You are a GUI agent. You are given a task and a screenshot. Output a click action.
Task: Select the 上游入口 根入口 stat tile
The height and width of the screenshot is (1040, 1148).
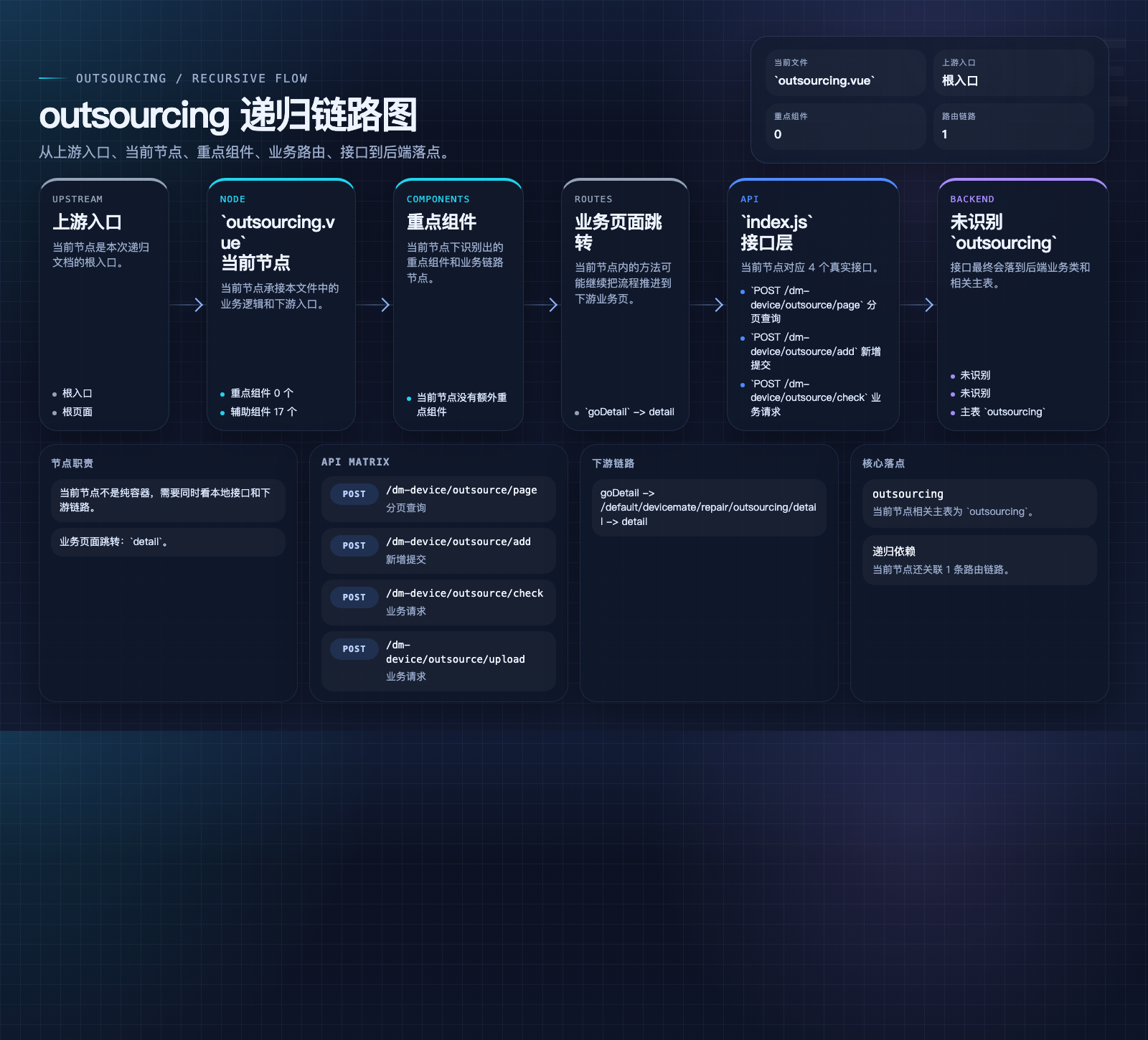[1013, 72]
